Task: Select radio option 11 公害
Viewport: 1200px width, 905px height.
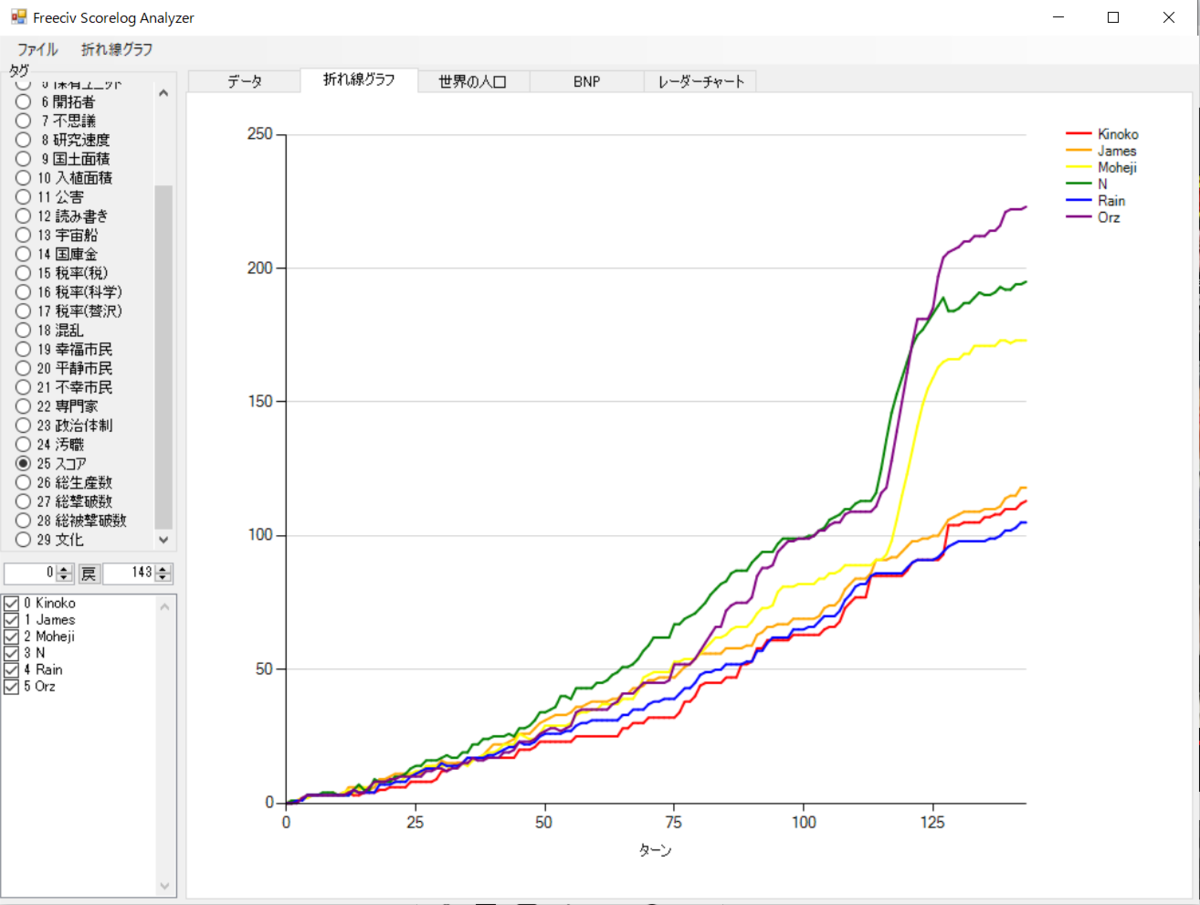Action: click(x=50, y=197)
